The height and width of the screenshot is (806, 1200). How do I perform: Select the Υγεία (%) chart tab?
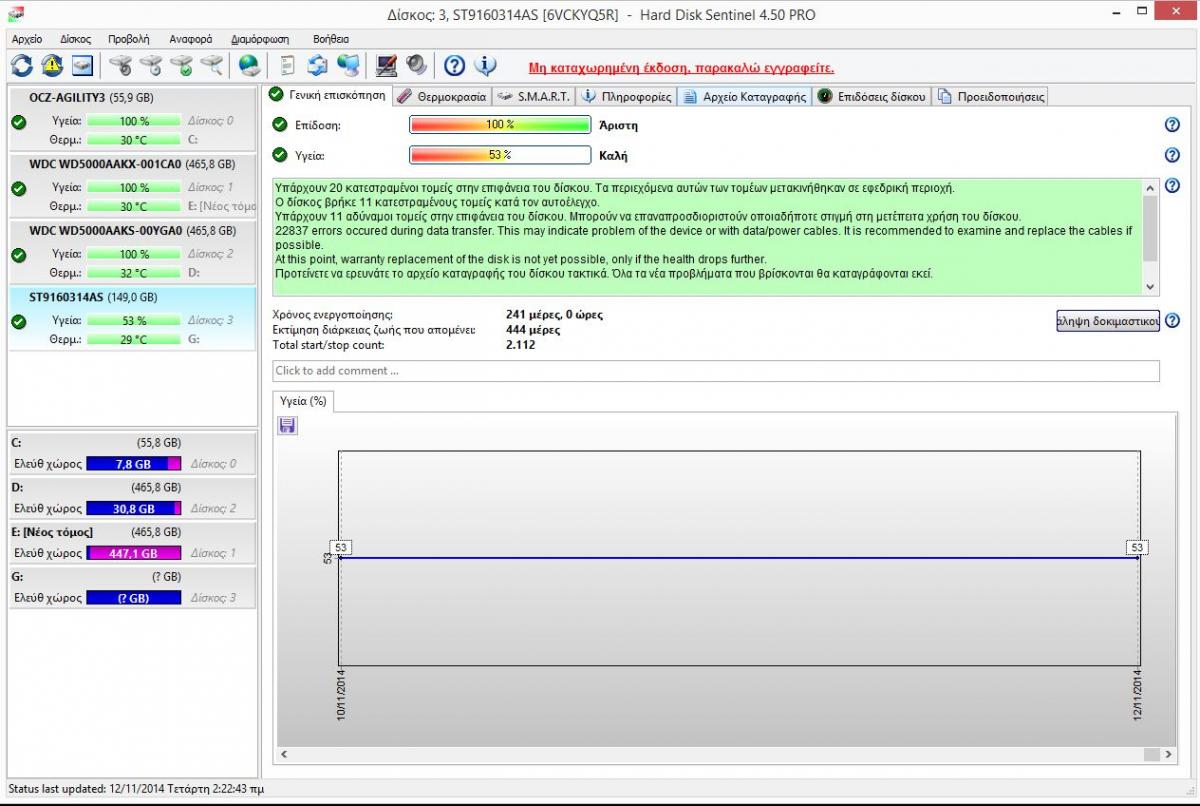point(304,401)
